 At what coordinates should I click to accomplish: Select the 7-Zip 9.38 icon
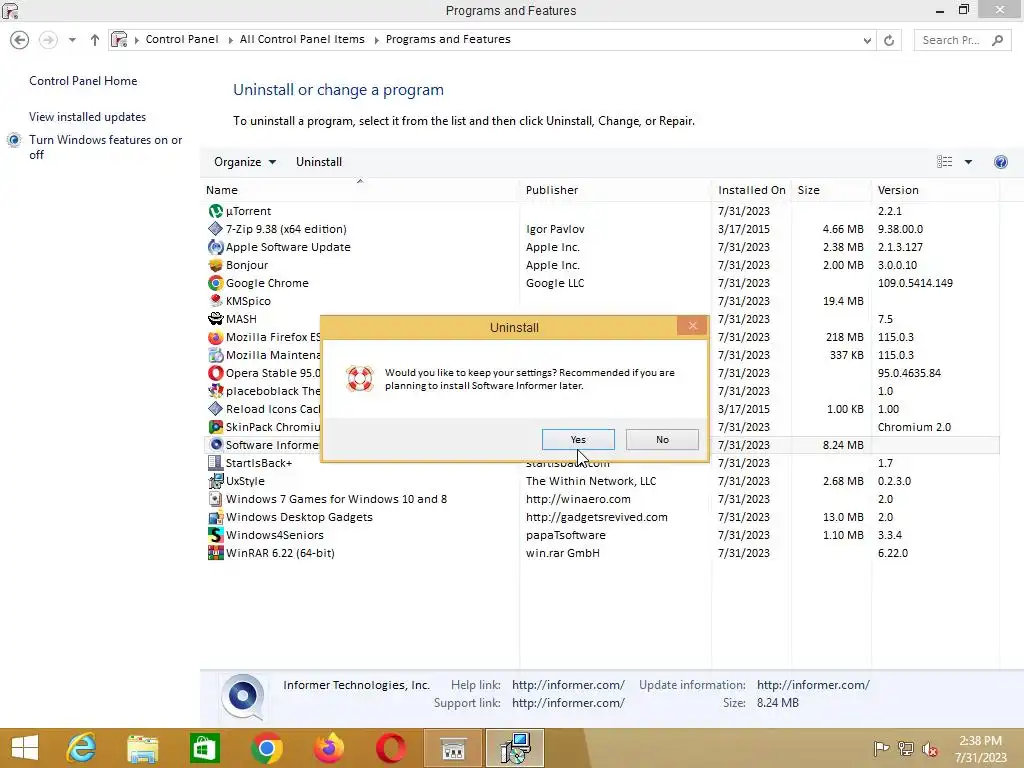click(x=216, y=229)
